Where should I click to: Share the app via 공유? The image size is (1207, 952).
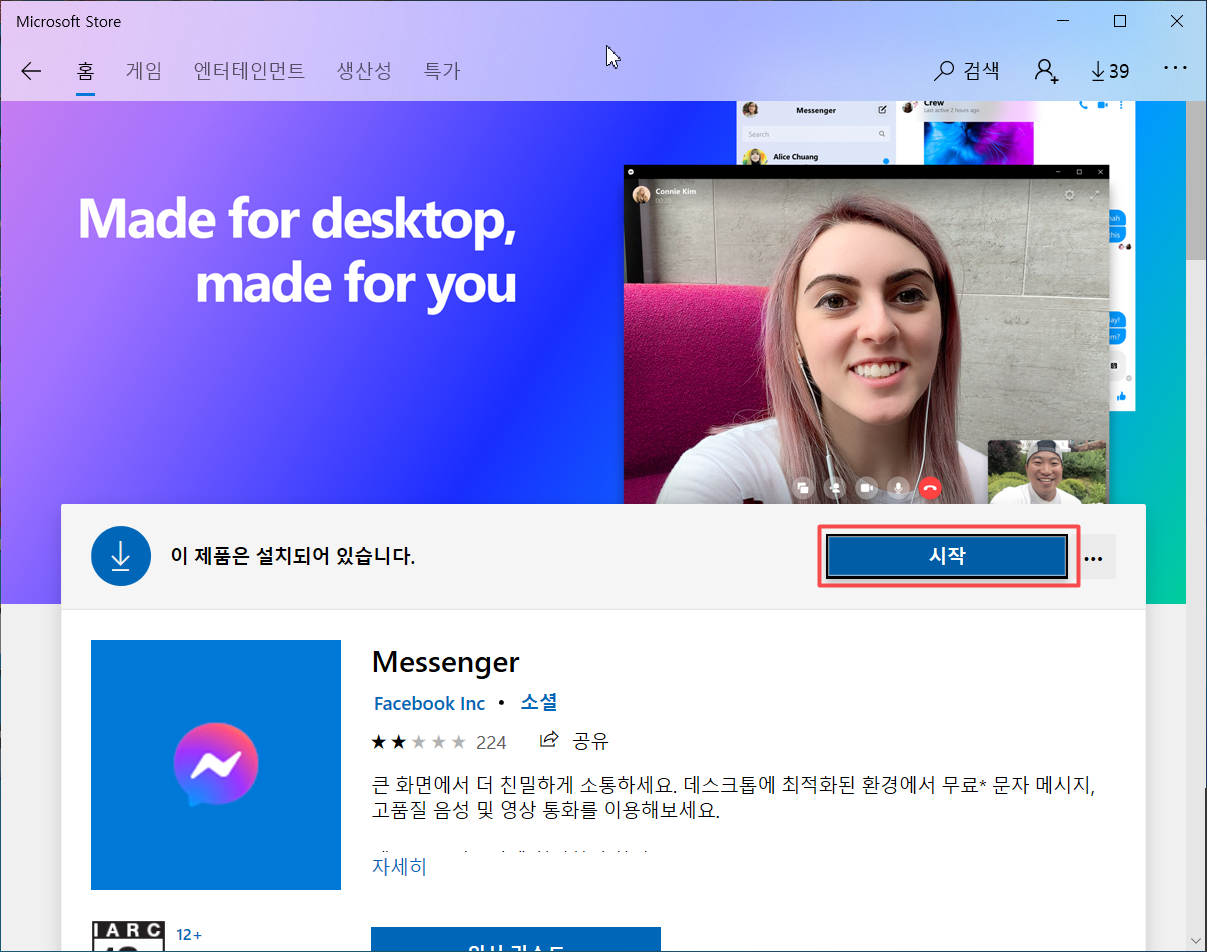pos(574,741)
